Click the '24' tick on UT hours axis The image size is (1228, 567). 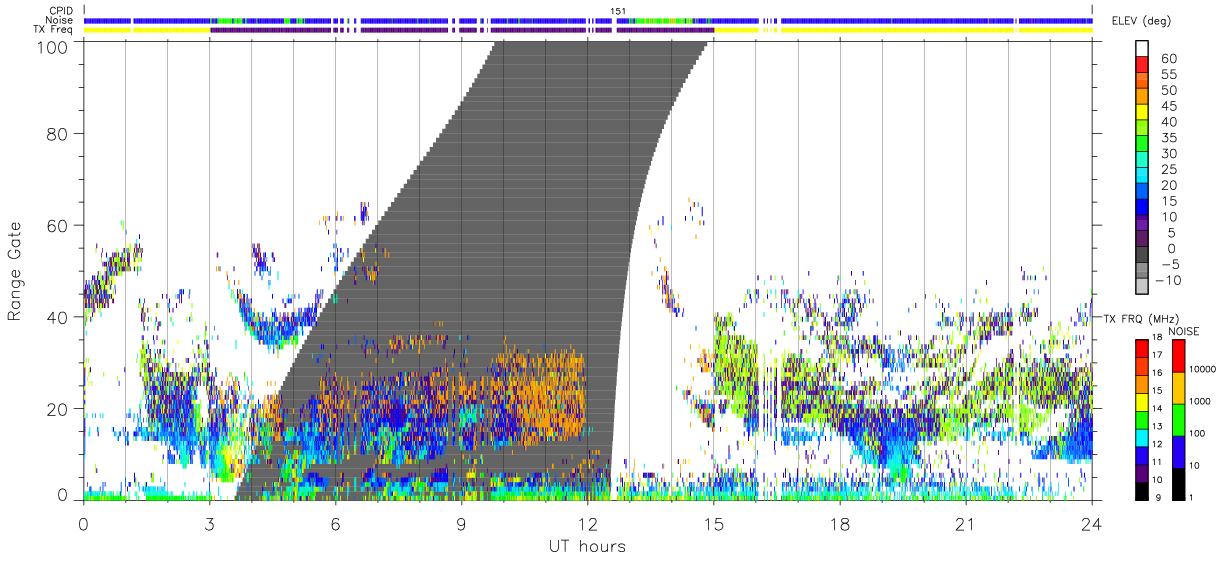(1091, 524)
